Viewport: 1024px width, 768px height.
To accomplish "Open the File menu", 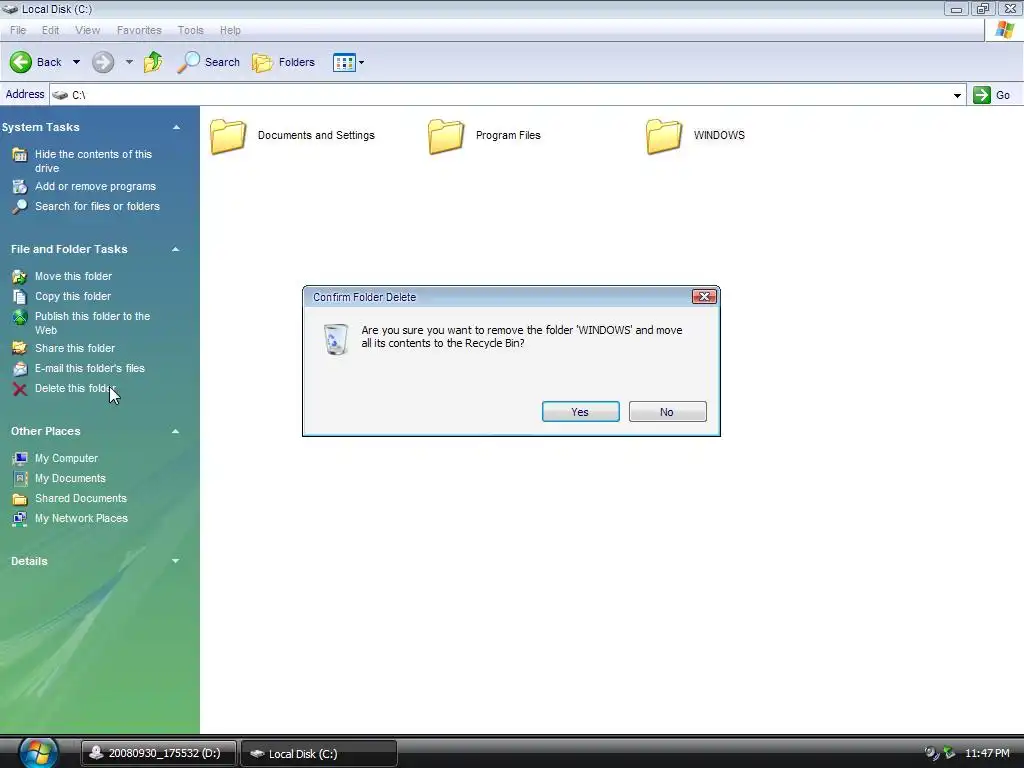I will tap(18, 30).
